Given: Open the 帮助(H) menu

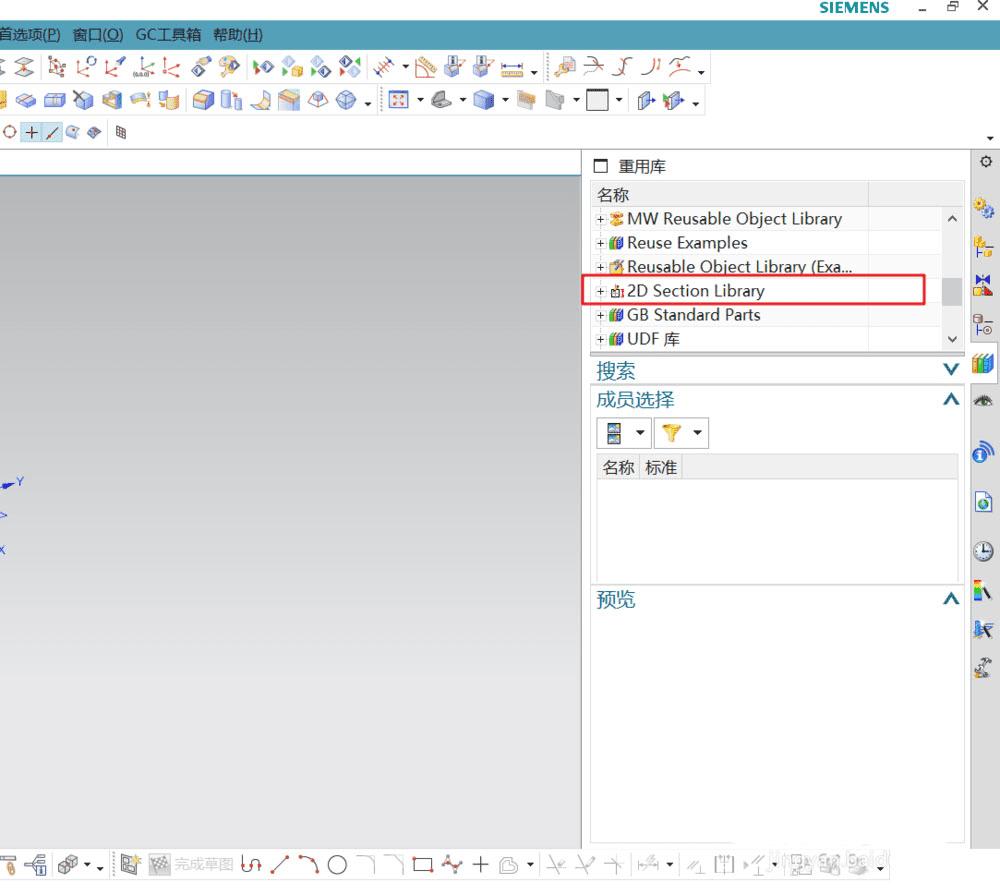Looking at the screenshot, I should pos(238,35).
